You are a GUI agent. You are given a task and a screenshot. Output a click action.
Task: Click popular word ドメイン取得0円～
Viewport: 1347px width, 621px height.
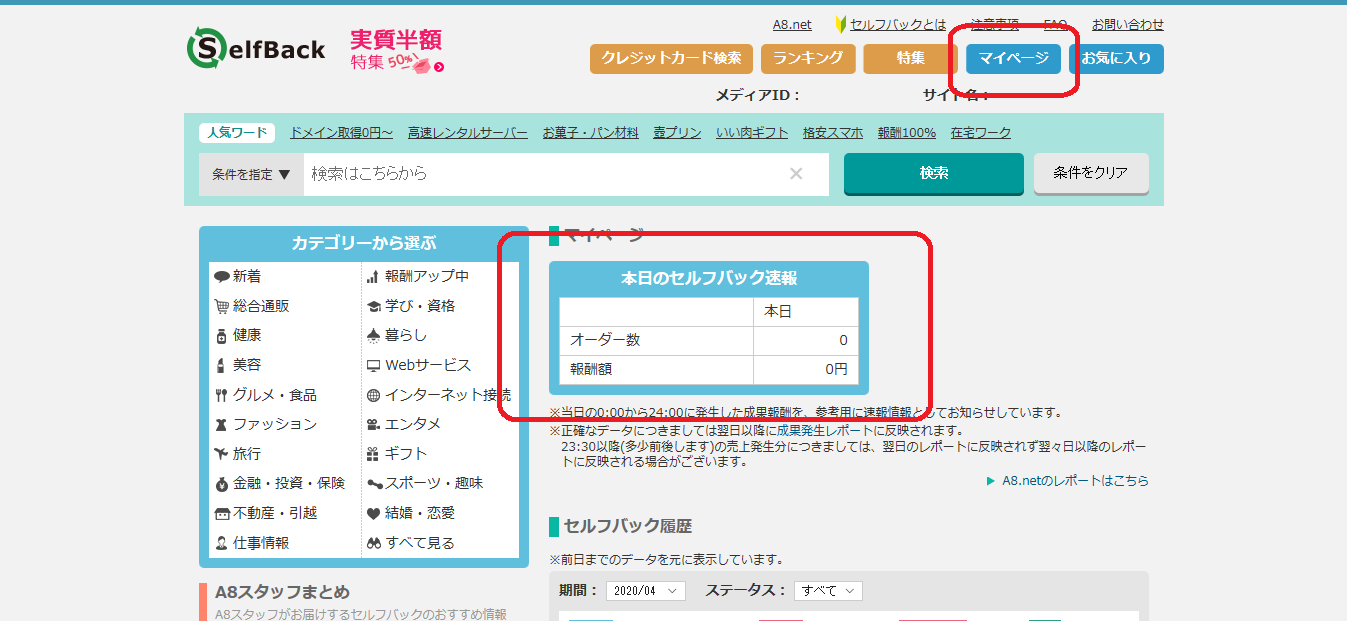[x=341, y=133]
